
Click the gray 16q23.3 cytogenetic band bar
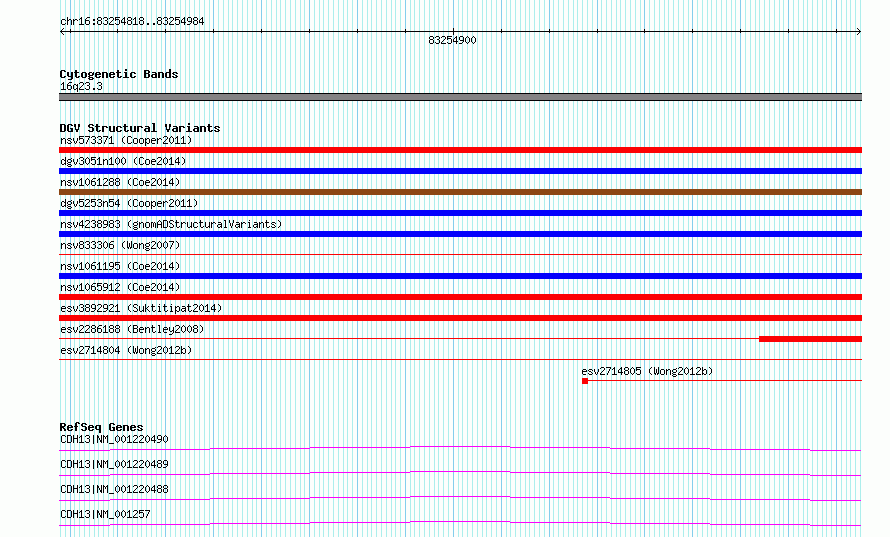click(460, 97)
